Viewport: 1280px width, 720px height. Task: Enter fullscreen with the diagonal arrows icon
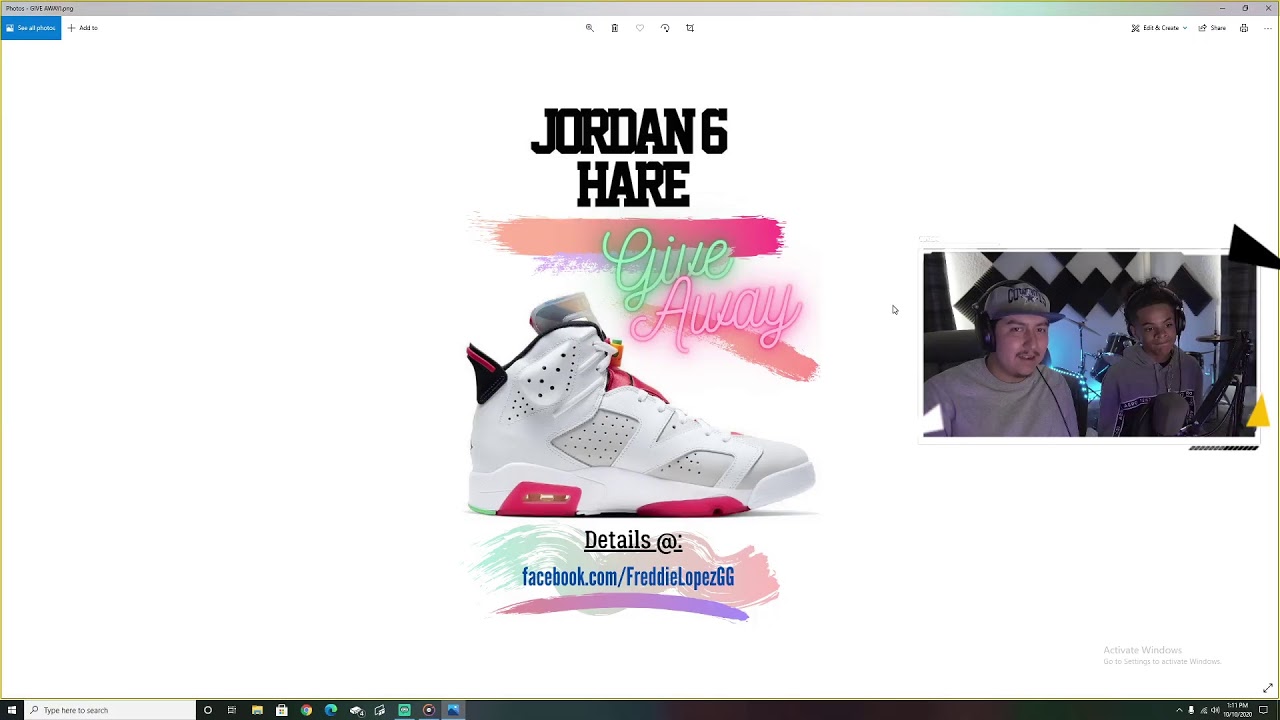click(x=1268, y=688)
